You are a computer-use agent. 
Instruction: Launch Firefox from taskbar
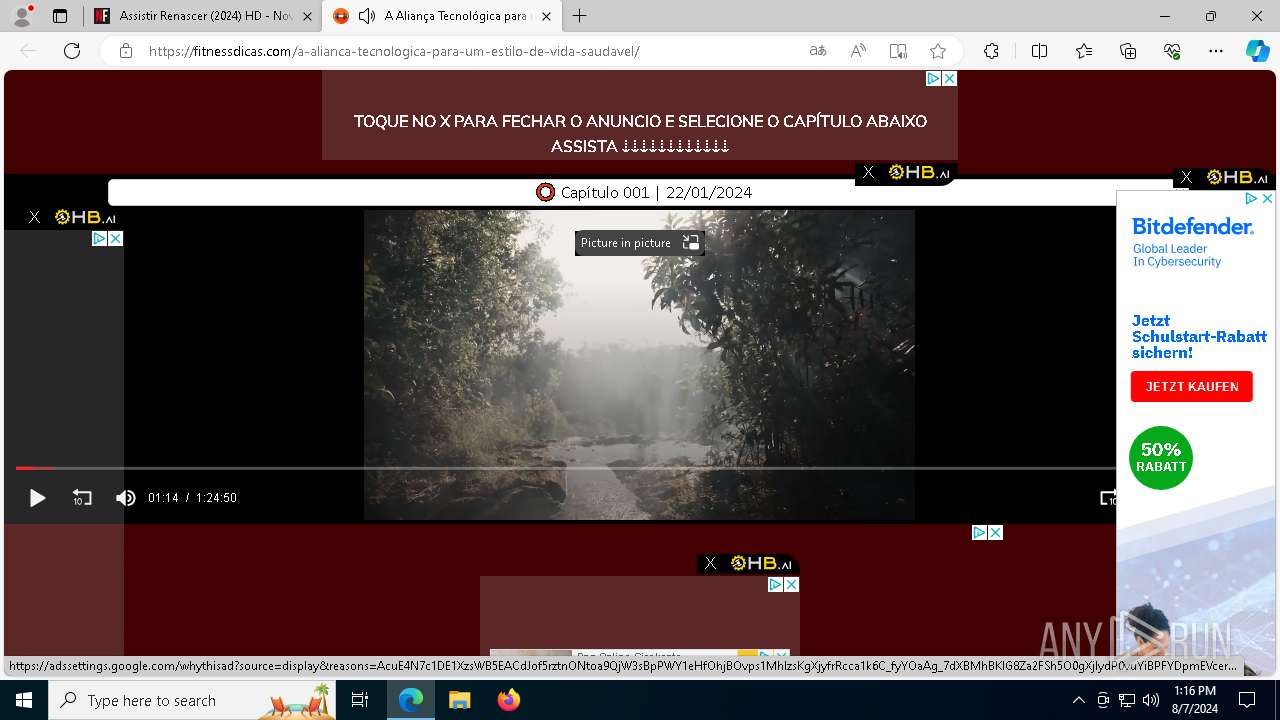pos(508,700)
